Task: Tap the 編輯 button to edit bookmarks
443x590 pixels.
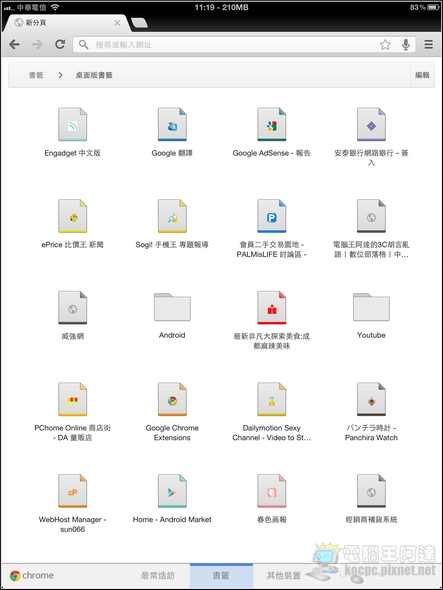Action: (422, 75)
